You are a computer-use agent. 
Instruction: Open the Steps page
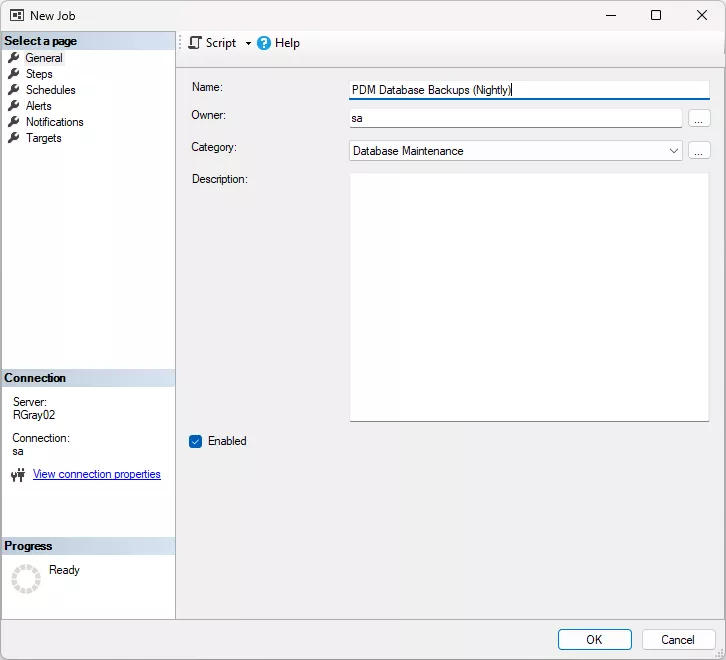click(39, 74)
